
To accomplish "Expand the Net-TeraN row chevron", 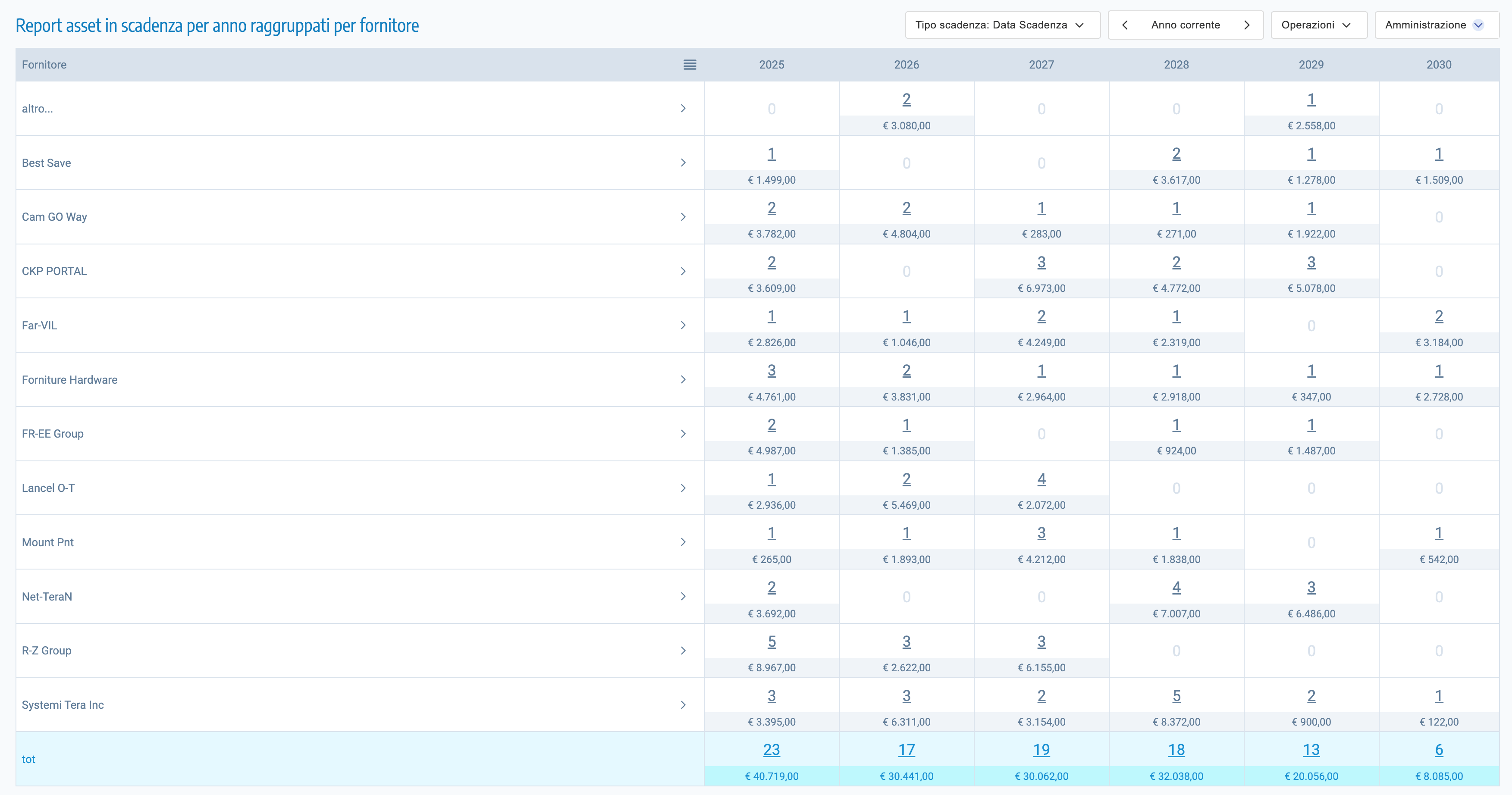I will pos(683,597).
